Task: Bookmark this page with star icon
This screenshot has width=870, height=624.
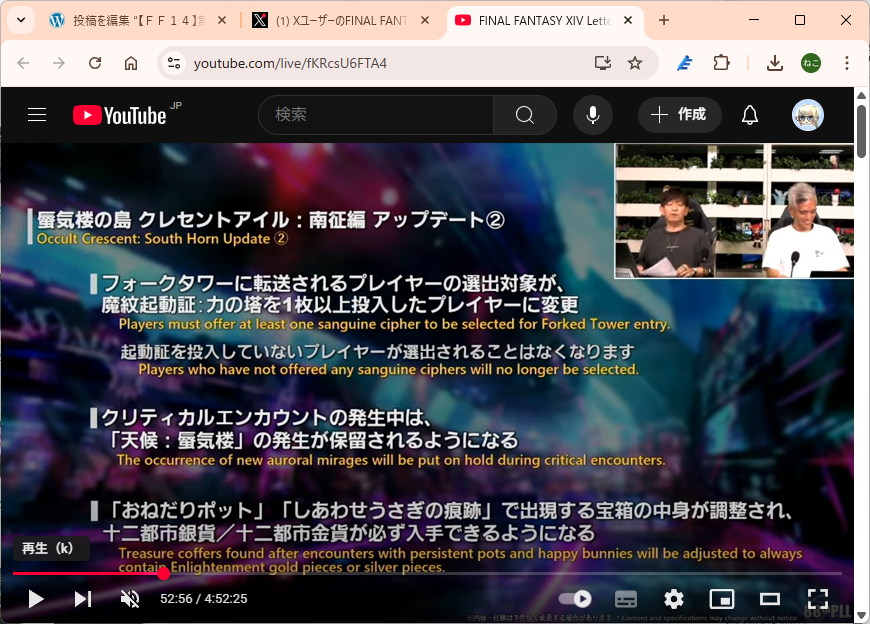Action: 635,63
